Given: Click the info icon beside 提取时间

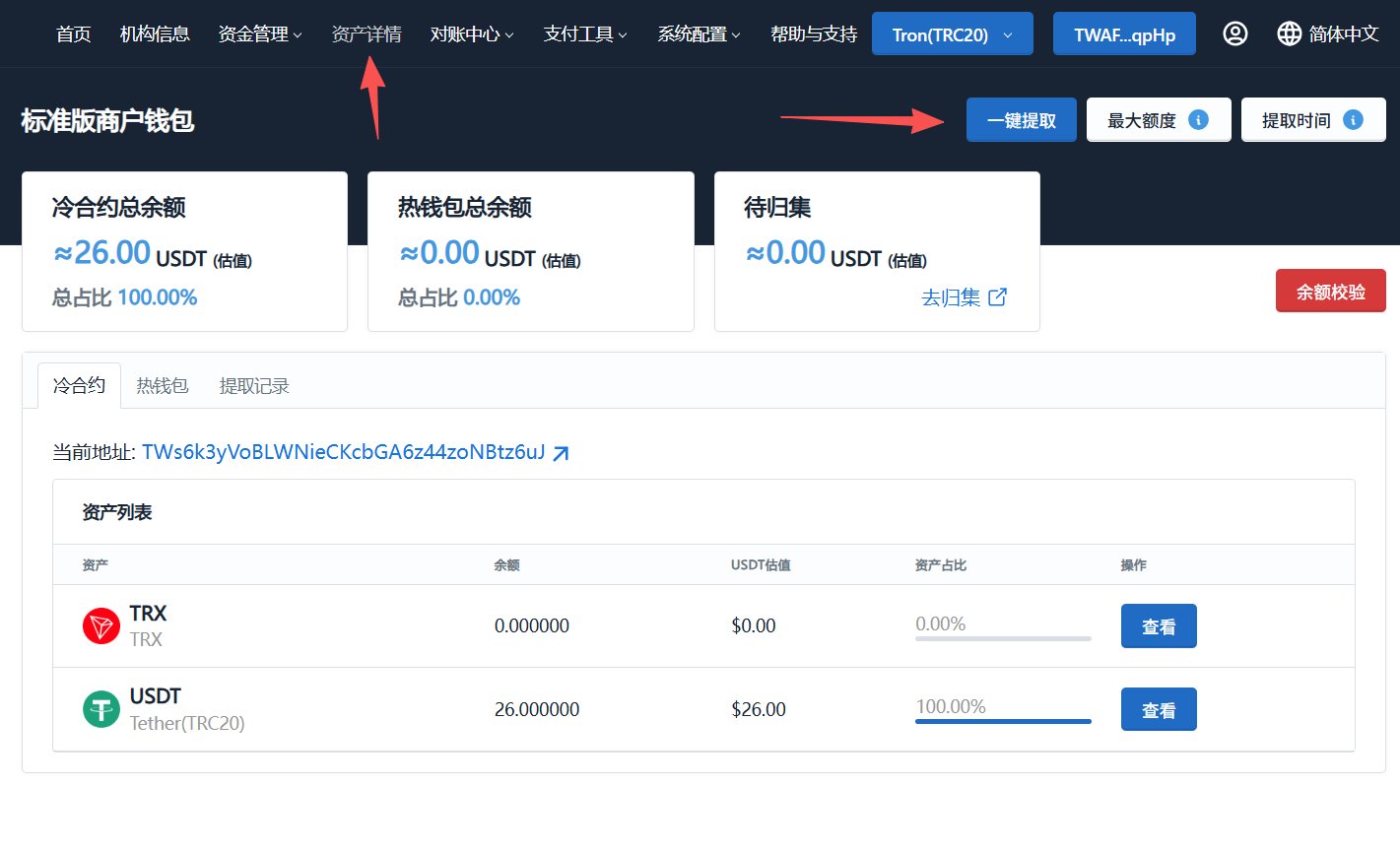Looking at the screenshot, I should pyautogui.click(x=1354, y=119).
